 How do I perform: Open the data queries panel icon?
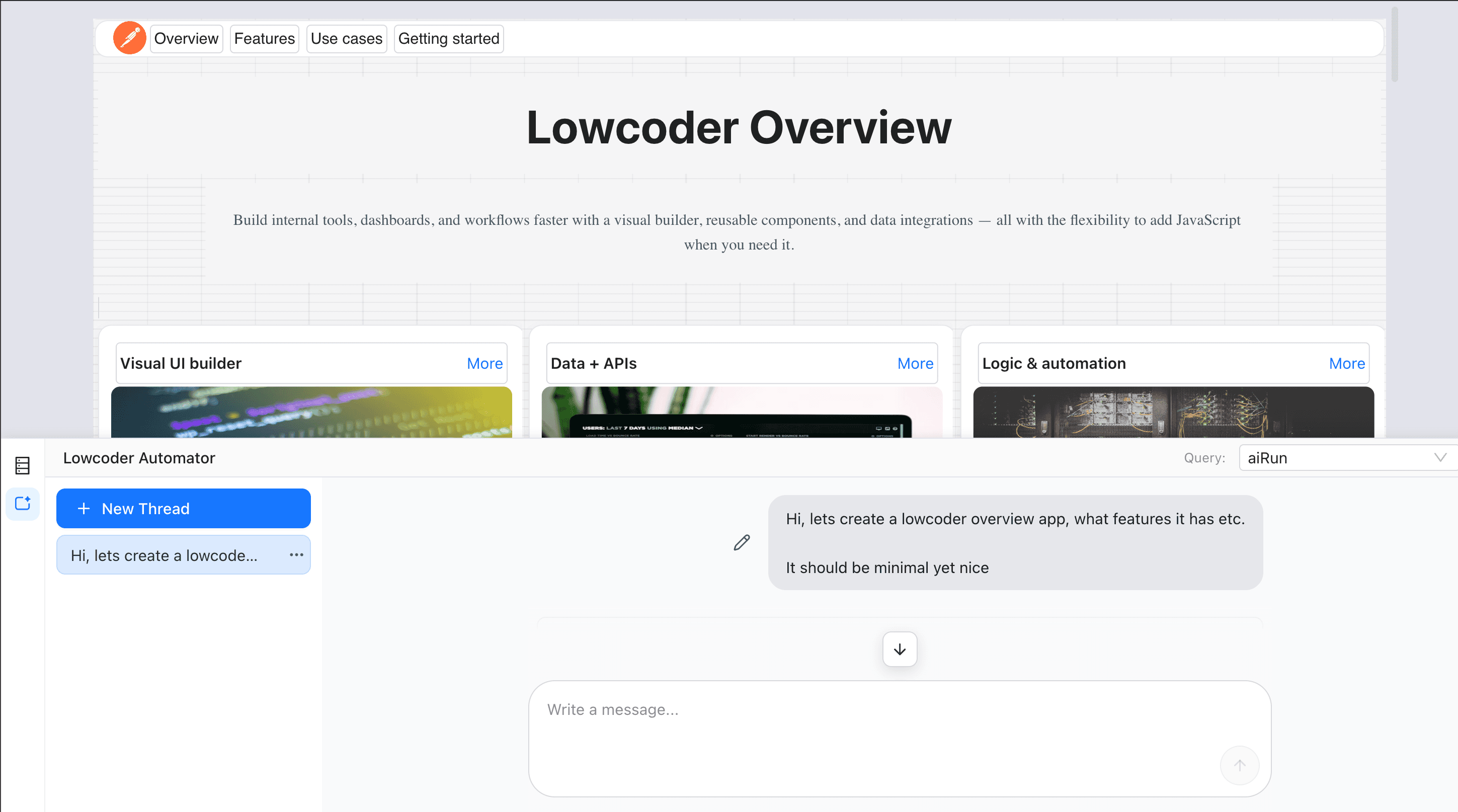(22, 465)
